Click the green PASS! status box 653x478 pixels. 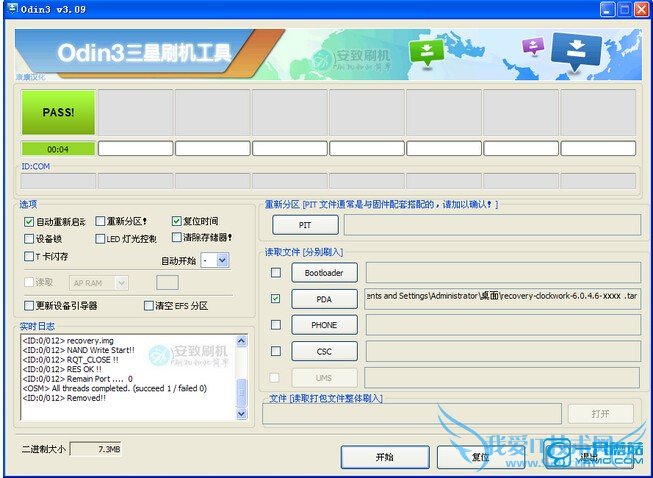58,112
